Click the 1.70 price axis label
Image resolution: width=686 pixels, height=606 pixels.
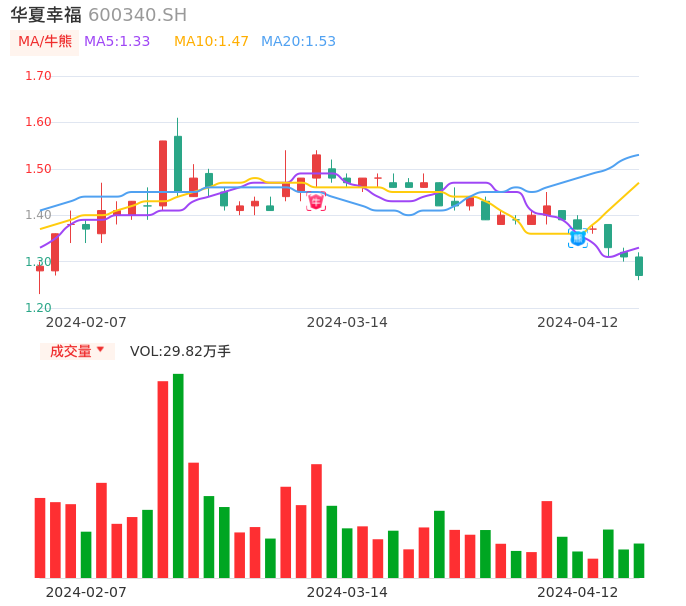(38, 76)
